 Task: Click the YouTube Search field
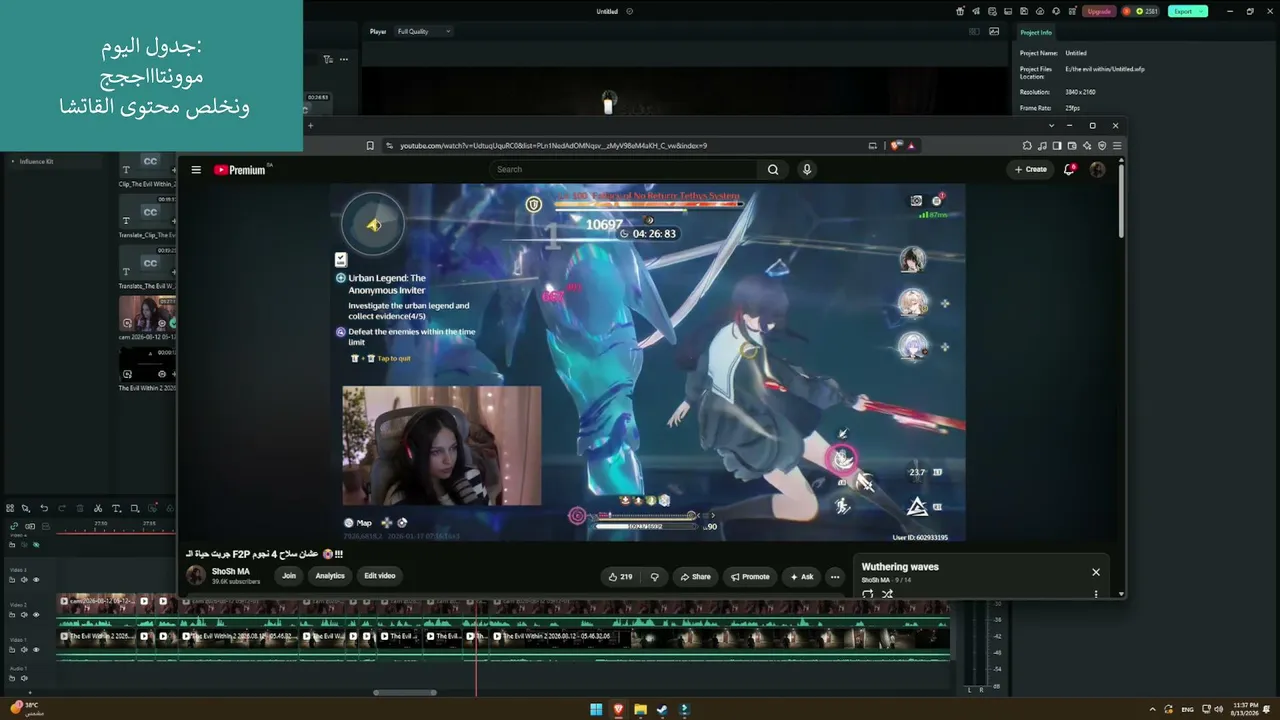coord(625,170)
